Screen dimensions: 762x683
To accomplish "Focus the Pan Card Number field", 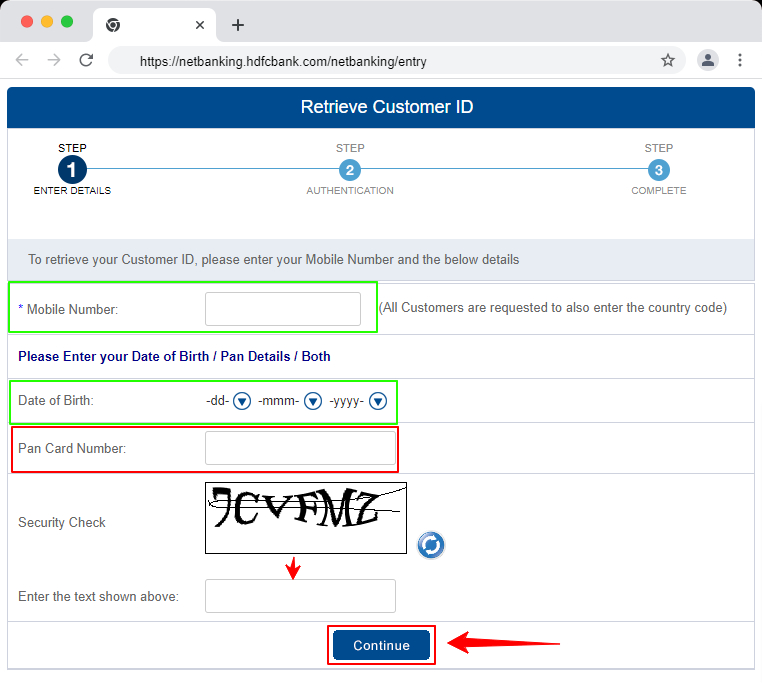I will pos(300,448).
